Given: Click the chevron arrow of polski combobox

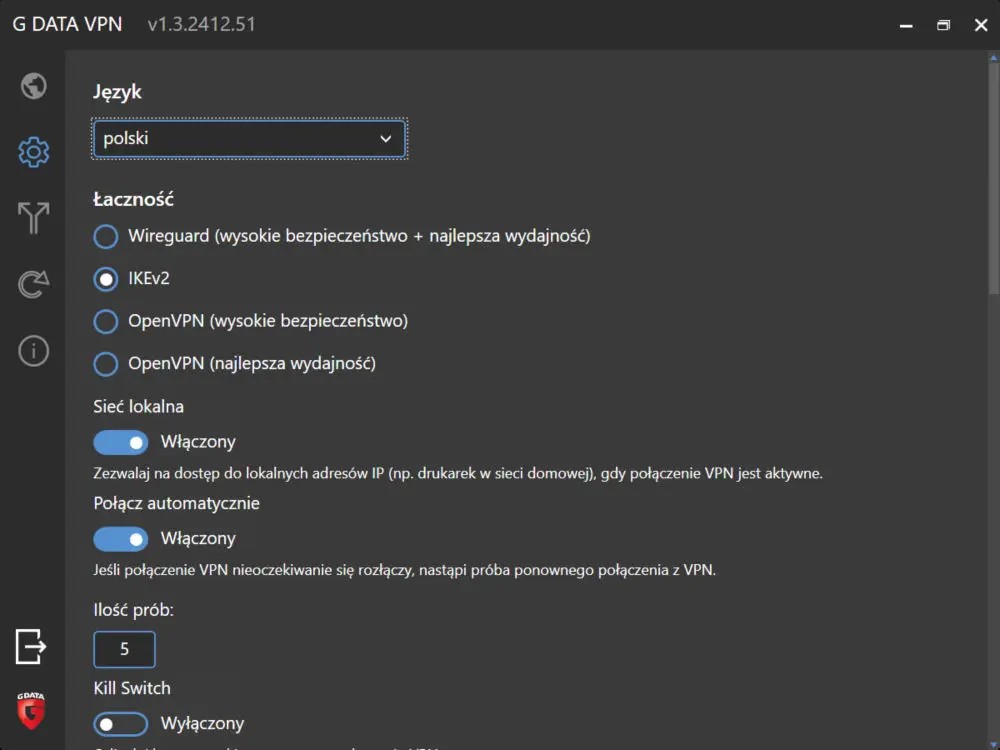Looking at the screenshot, I should [386, 139].
